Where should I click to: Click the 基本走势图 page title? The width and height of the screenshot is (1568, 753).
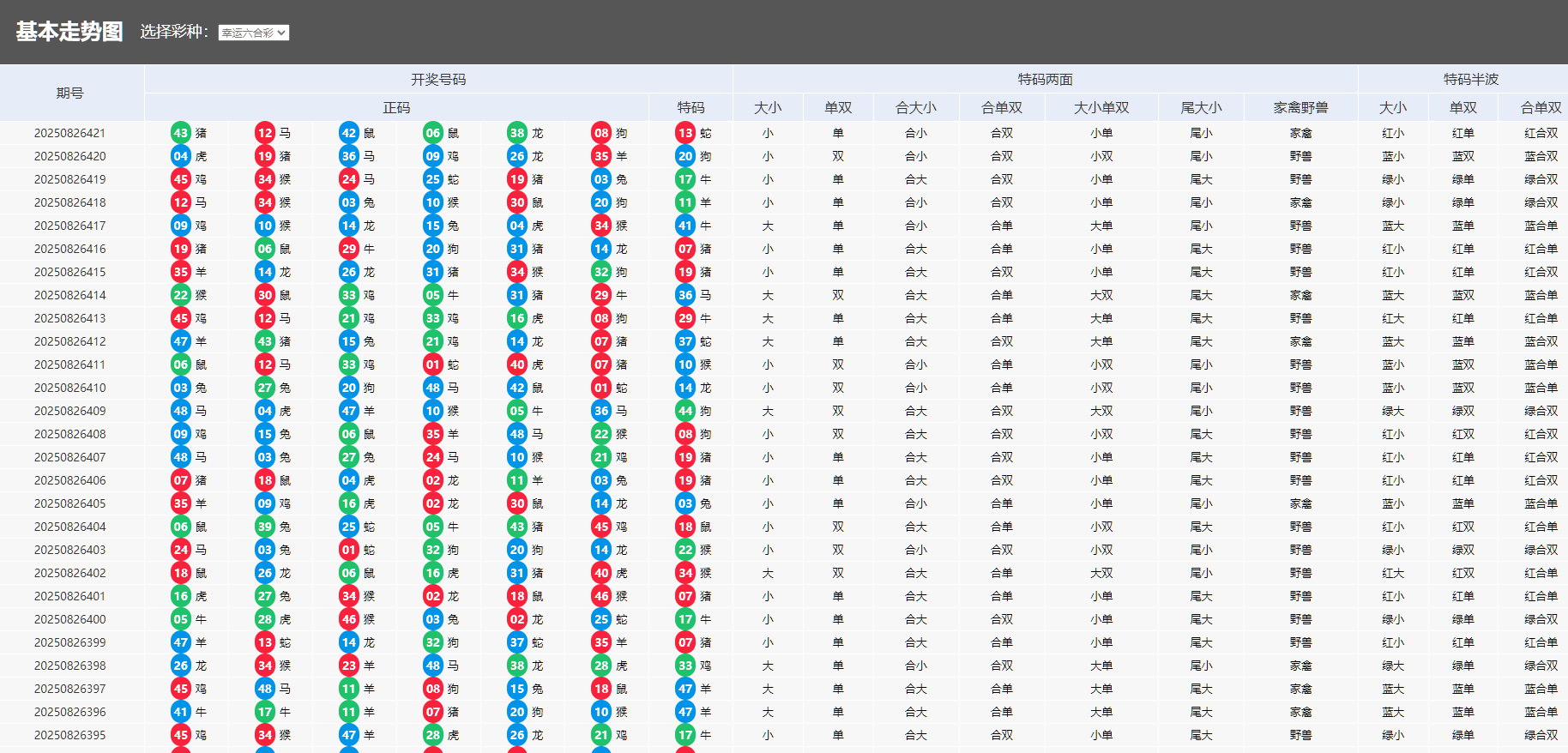[x=69, y=32]
